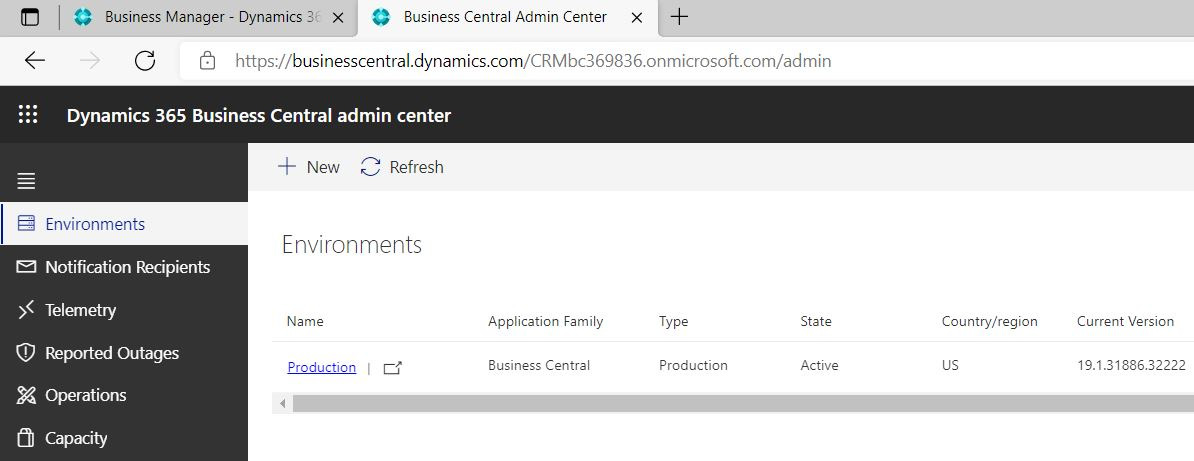Select the Active state cell

(819, 365)
